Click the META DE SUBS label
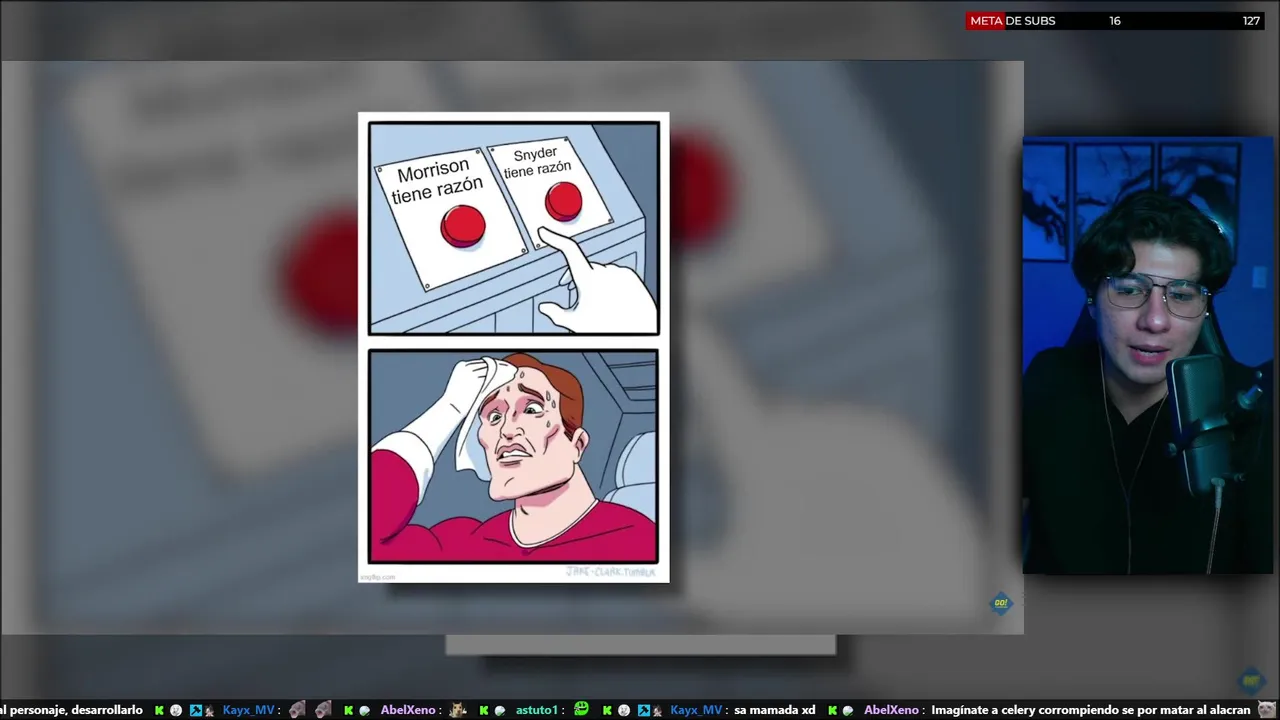 click(1012, 20)
